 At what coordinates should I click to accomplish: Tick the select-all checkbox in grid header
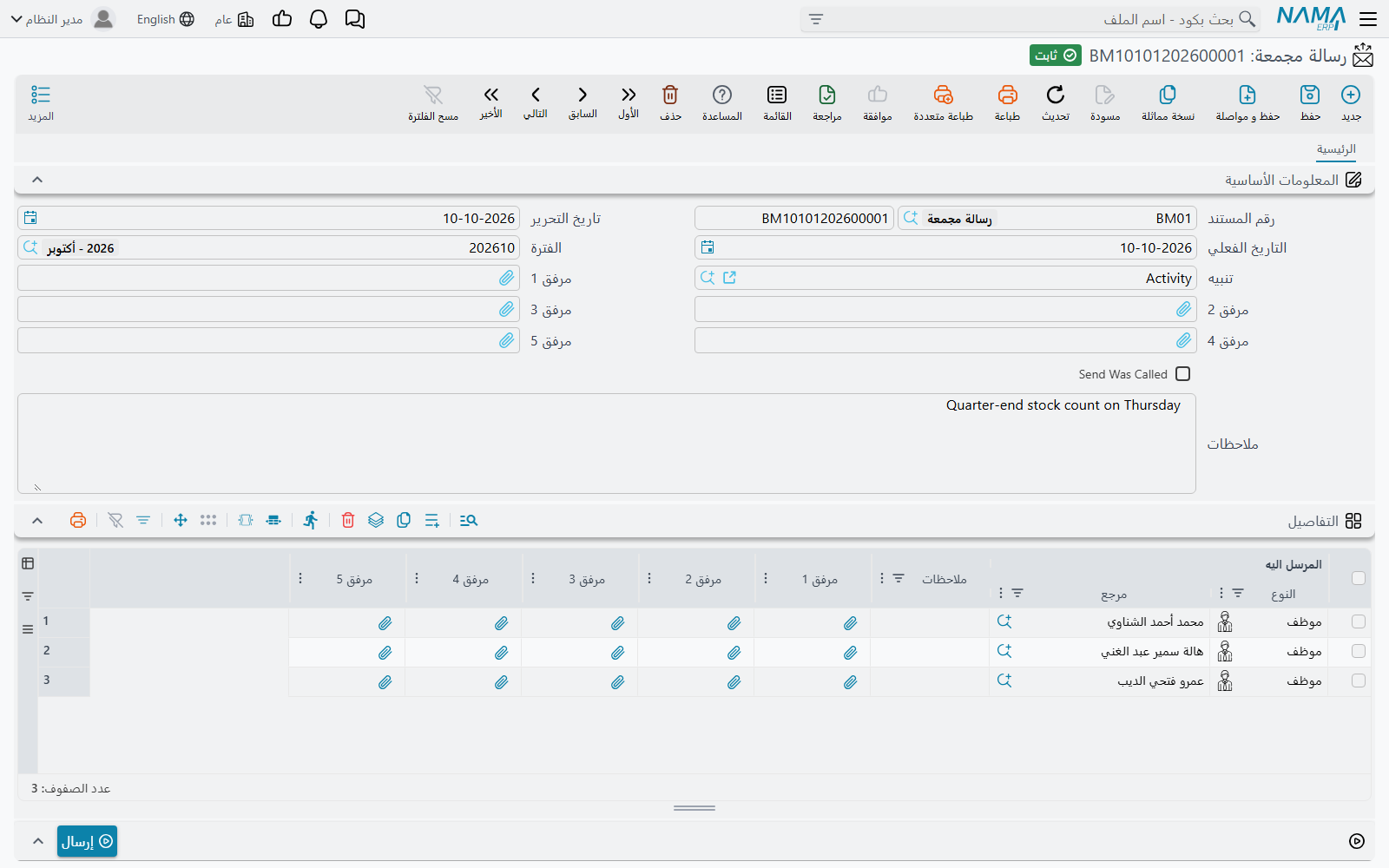(1359, 578)
